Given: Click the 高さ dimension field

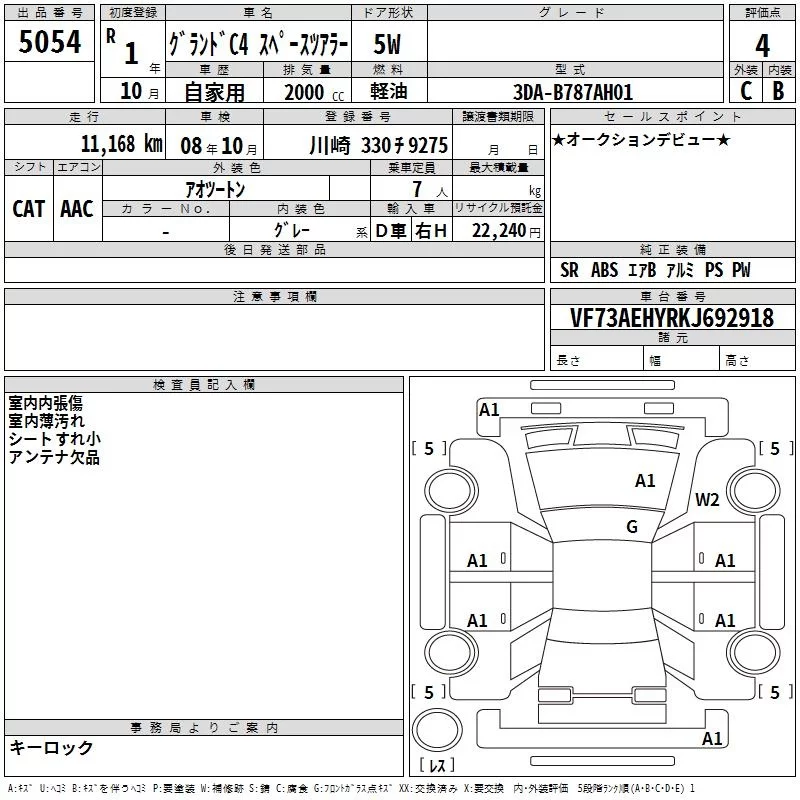Looking at the screenshot, I should pyautogui.click(x=758, y=360).
